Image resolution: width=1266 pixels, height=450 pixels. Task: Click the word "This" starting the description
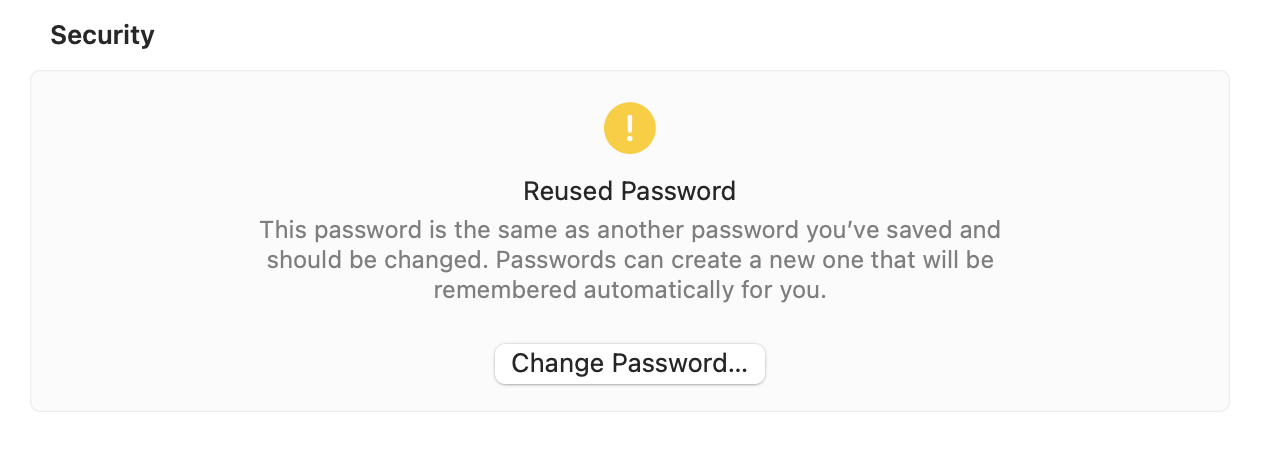281,230
